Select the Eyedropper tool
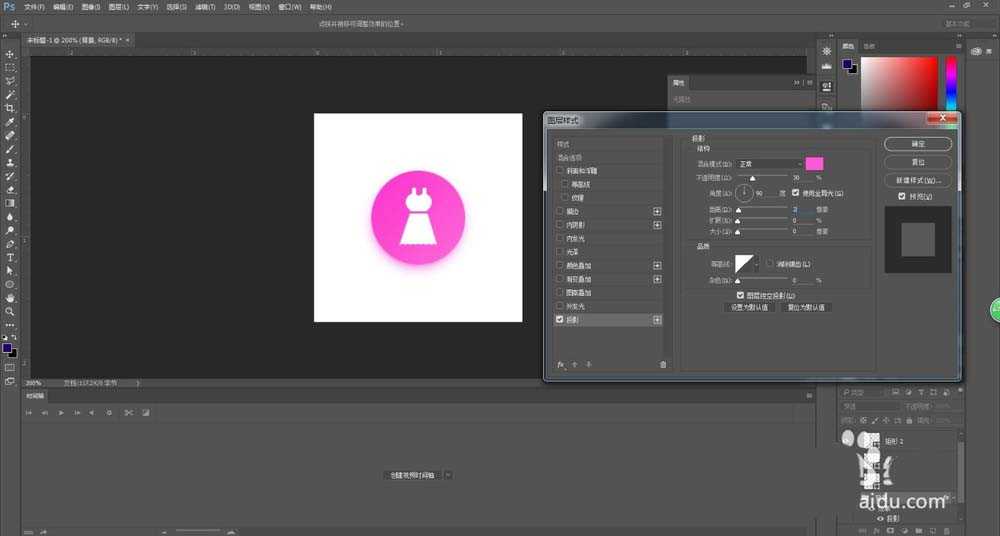 click(x=10, y=122)
